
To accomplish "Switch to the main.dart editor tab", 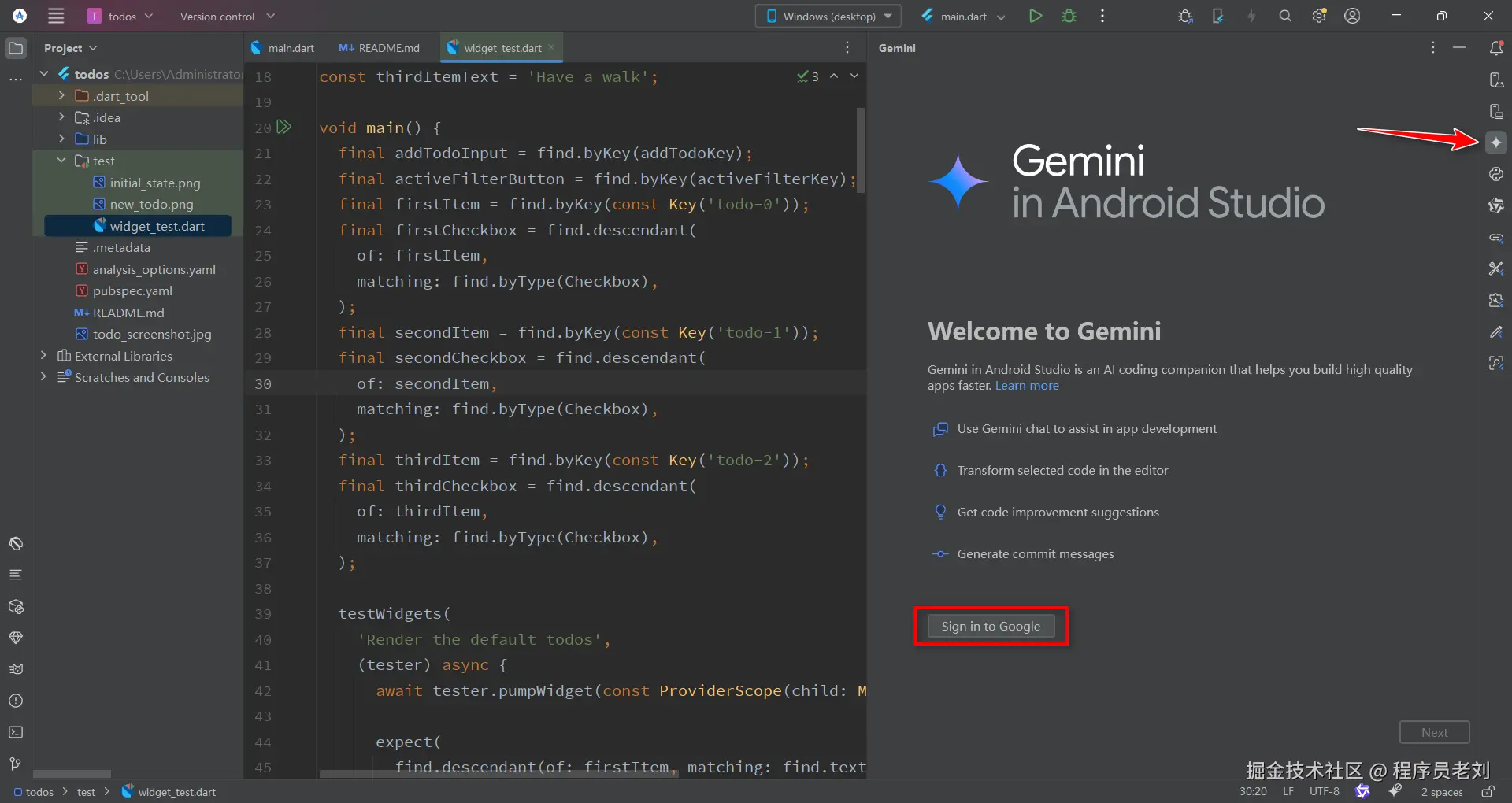I will coord(283,48).
